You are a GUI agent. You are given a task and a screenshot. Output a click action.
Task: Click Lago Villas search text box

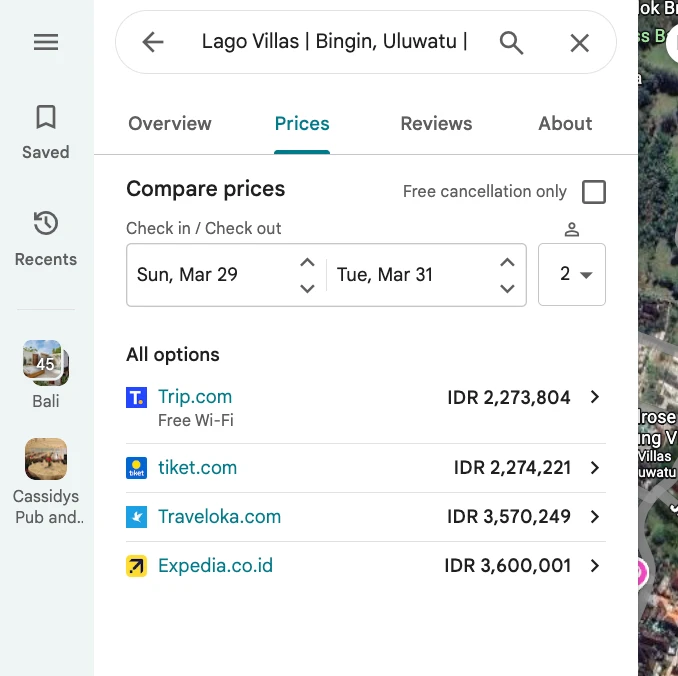tap(335, 42)
